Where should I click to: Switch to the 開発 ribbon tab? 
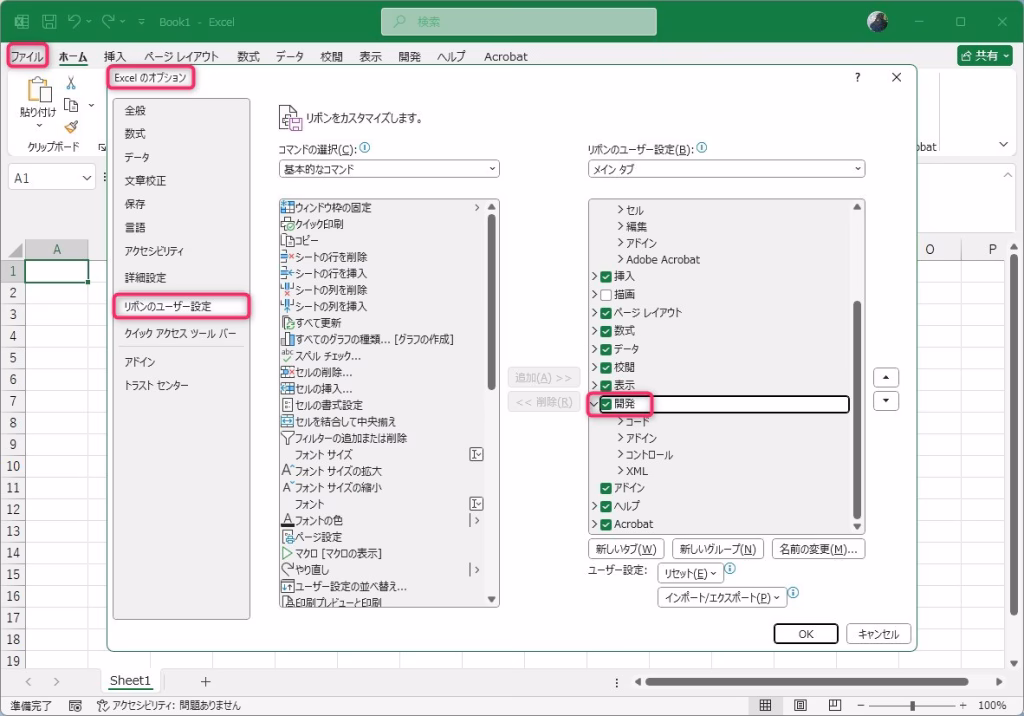409,57
